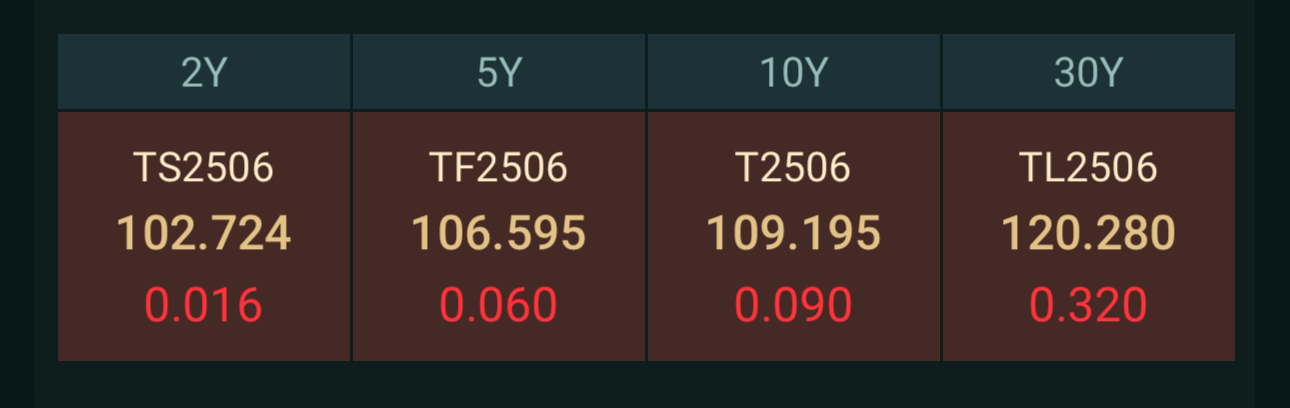Open the TF2506 contract code
This screenshot has height=408, width=1290.
point(499,167)
